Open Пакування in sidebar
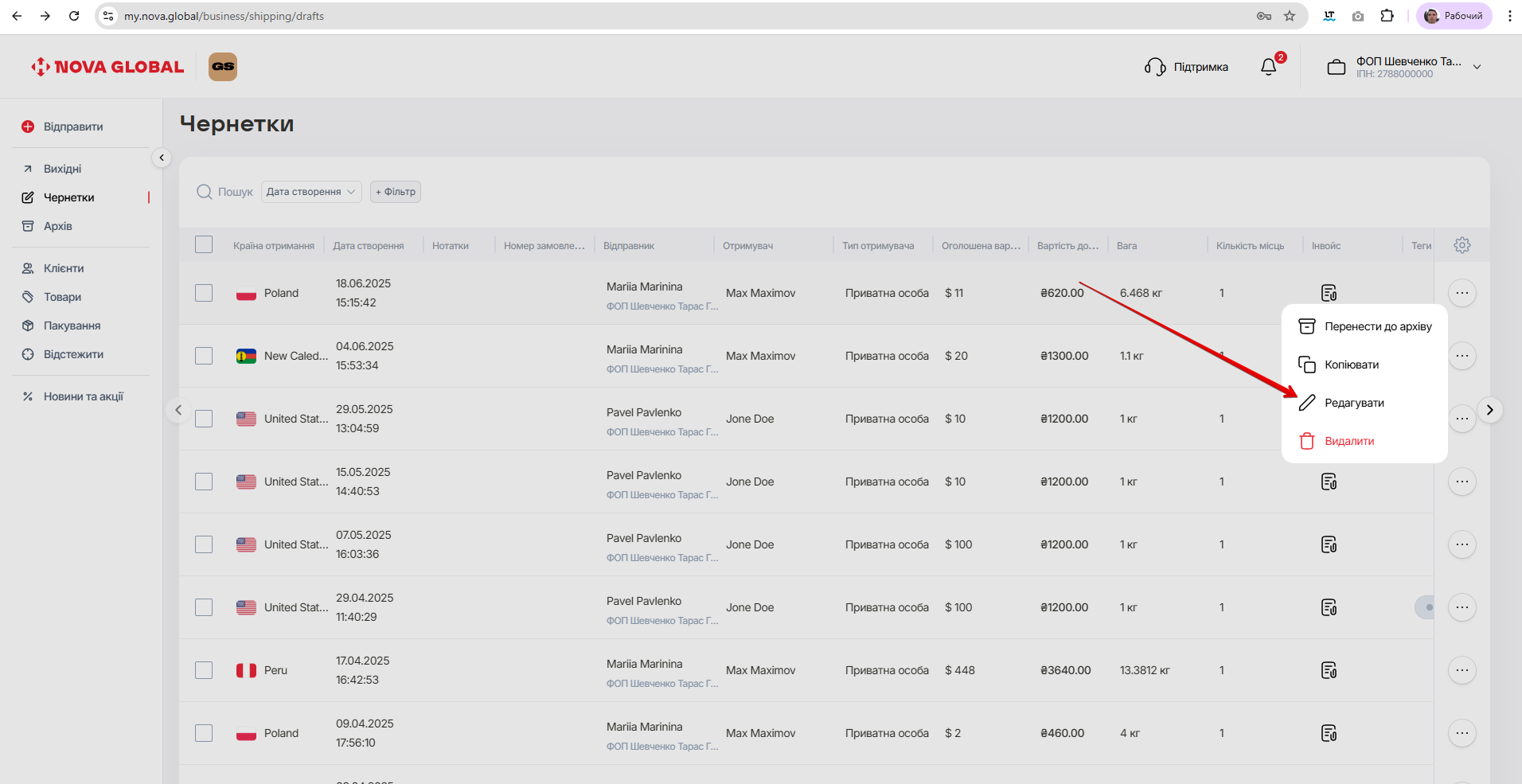The image size is (1522, 784). (72, 326)
